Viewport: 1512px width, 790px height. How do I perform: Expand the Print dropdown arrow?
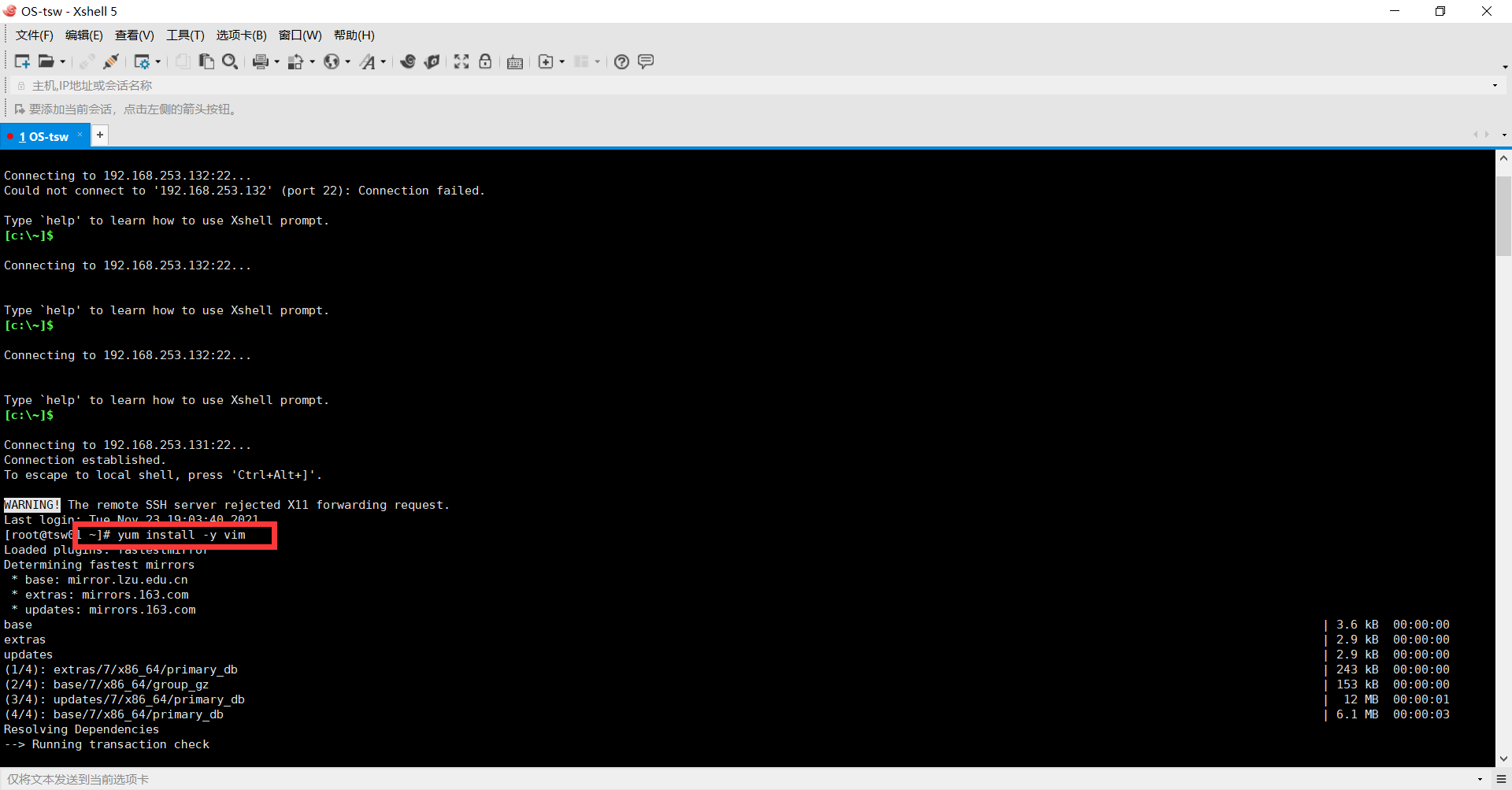point(276,61)
